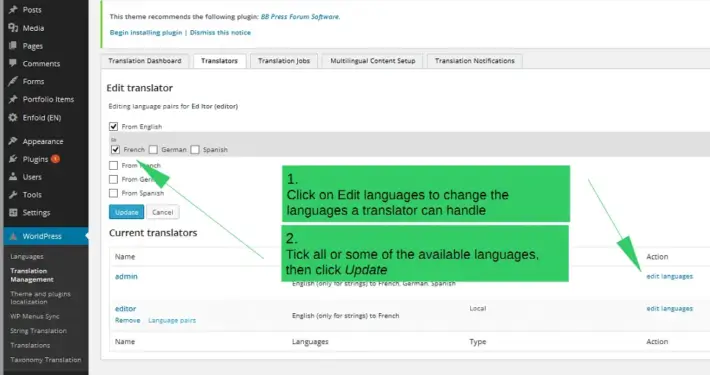Open Comments using the speech bubble icon
This screenshot has height=375, width=710.
(x=13, y=63)
